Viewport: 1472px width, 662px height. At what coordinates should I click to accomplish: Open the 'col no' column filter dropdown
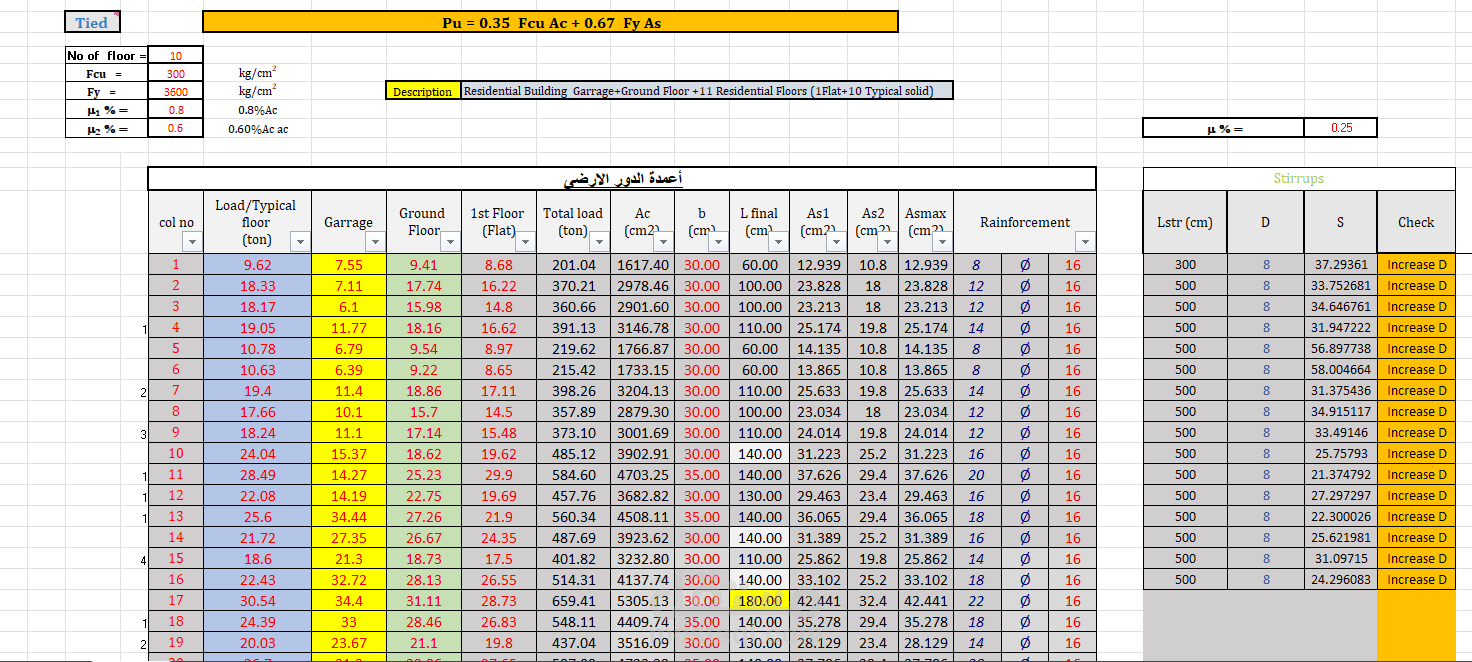click(192, 242)
